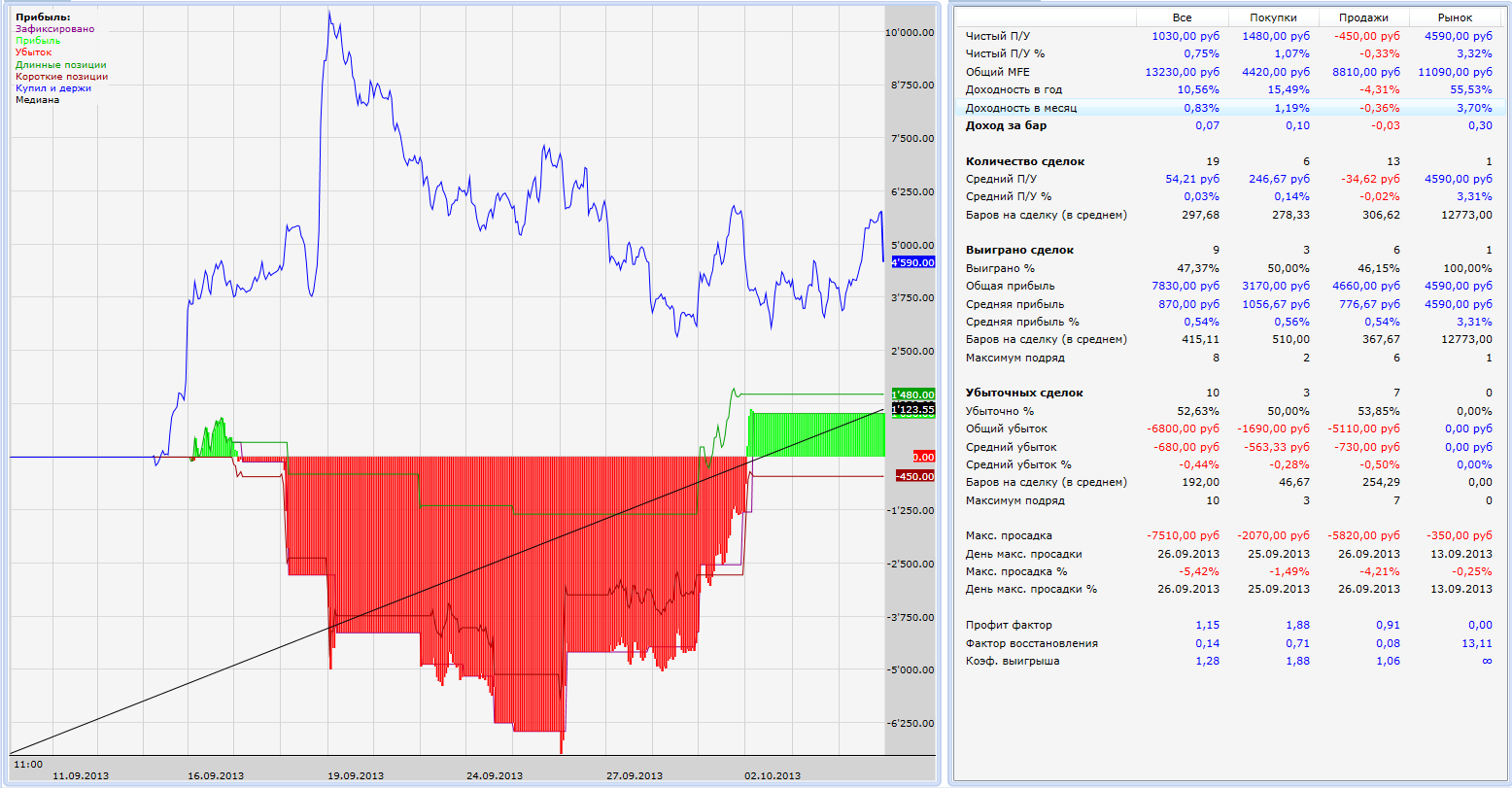
Task: Click the 'Макс. просадка' row label
Action: [x=1009, y=535]
